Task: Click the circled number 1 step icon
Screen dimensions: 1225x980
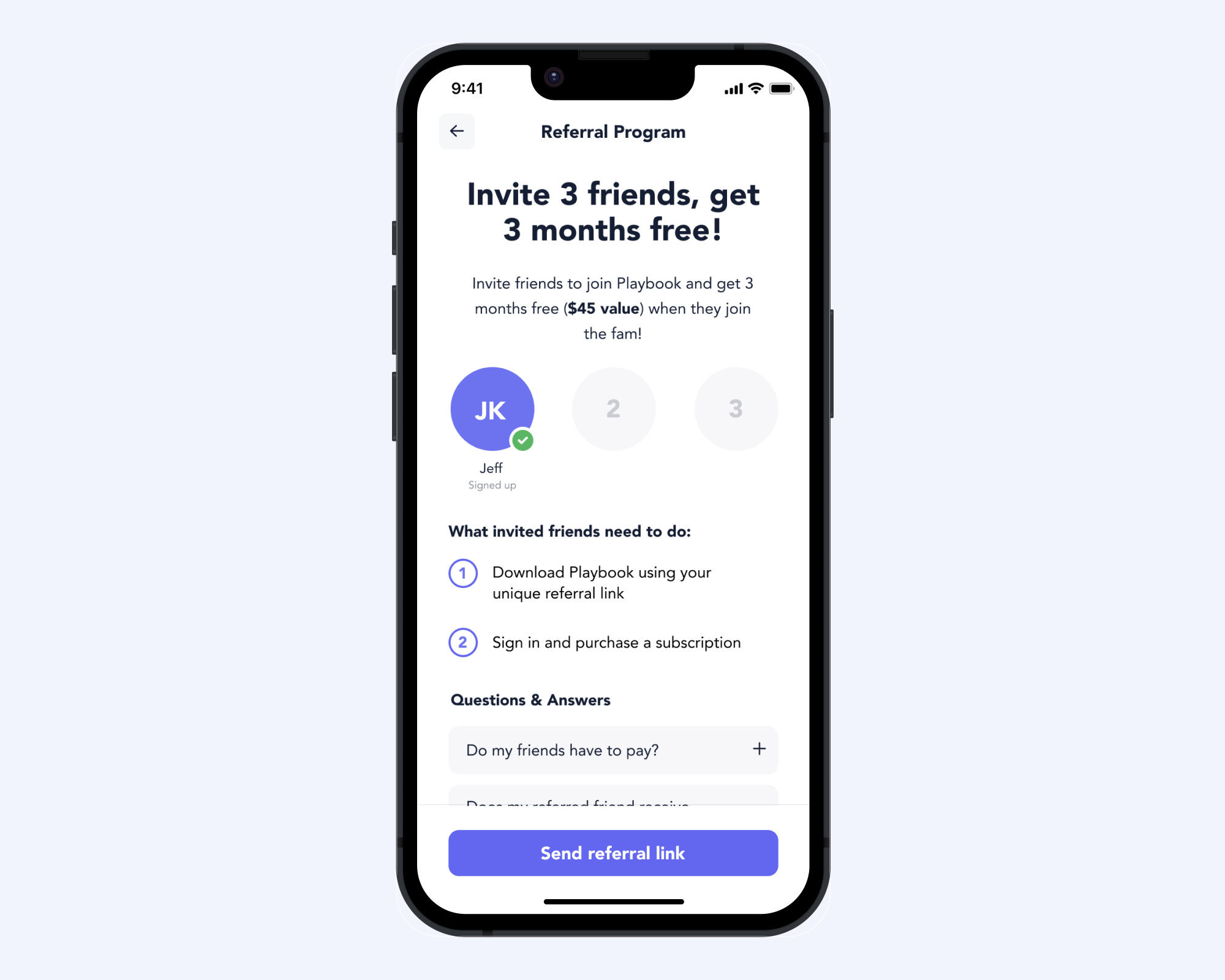Action: coord(463,573)
